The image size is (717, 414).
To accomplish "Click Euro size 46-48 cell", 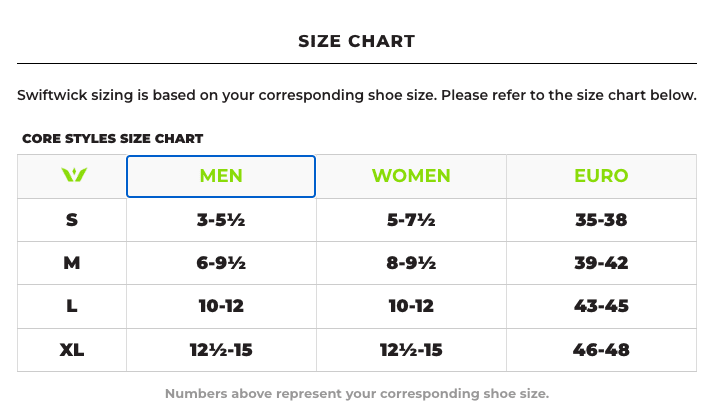I will pos(601,350).
